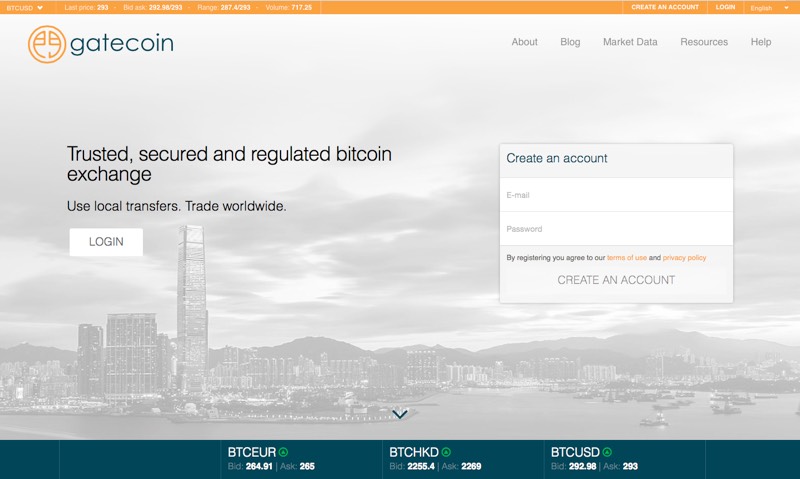The image size is (800, 479).
Task: Open the About menu item
Action: pyautogui.click(x=524, y=42)
